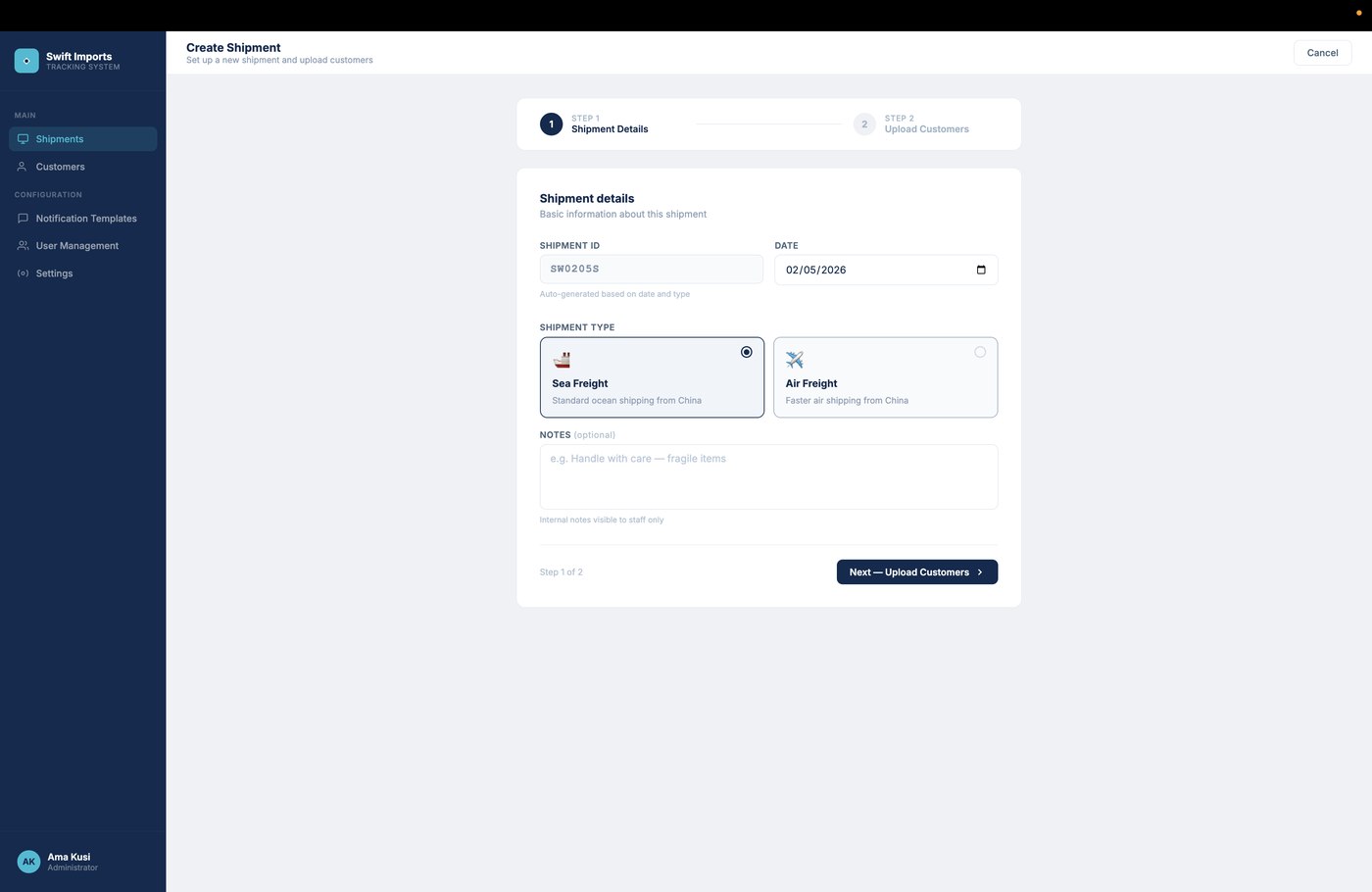This screenshot has height=892, width=1372.
Task: Click the airplane emoji on Air Freight card
Action: click(x=795, y=360)
